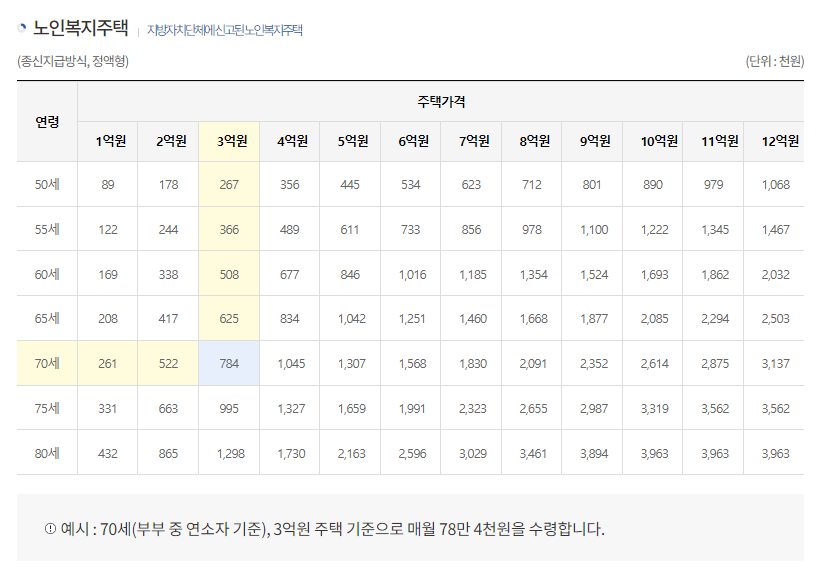The width and height of the screenshot is (828, 567).
Task: Click the 75세 row label
Action: (47, 408)
